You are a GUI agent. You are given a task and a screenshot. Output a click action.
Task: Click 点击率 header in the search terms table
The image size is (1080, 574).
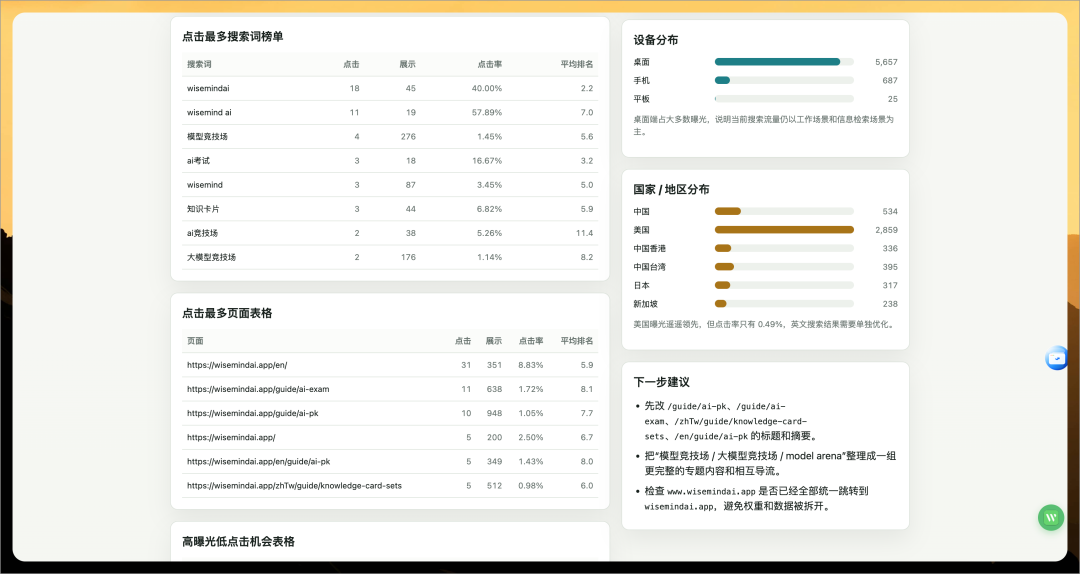[x=490, y=64]
